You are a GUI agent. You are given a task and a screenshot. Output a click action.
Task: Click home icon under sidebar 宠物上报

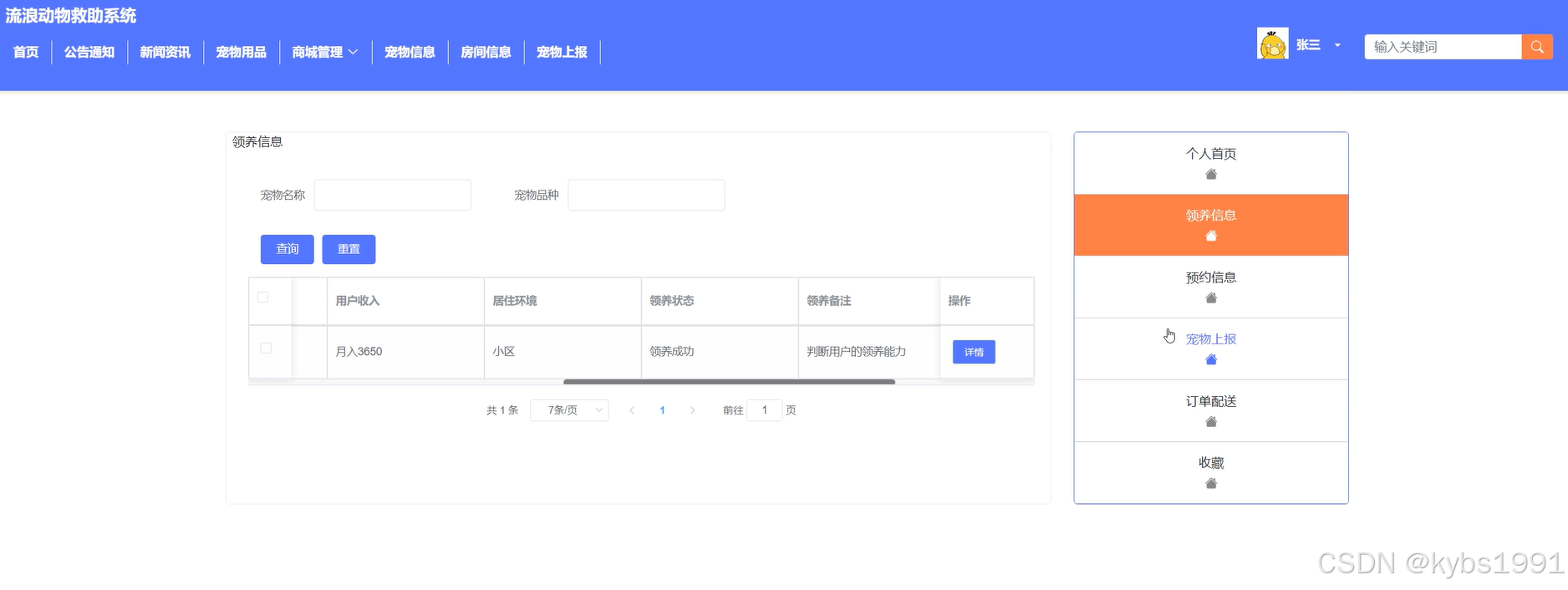tap(1211, 360)
